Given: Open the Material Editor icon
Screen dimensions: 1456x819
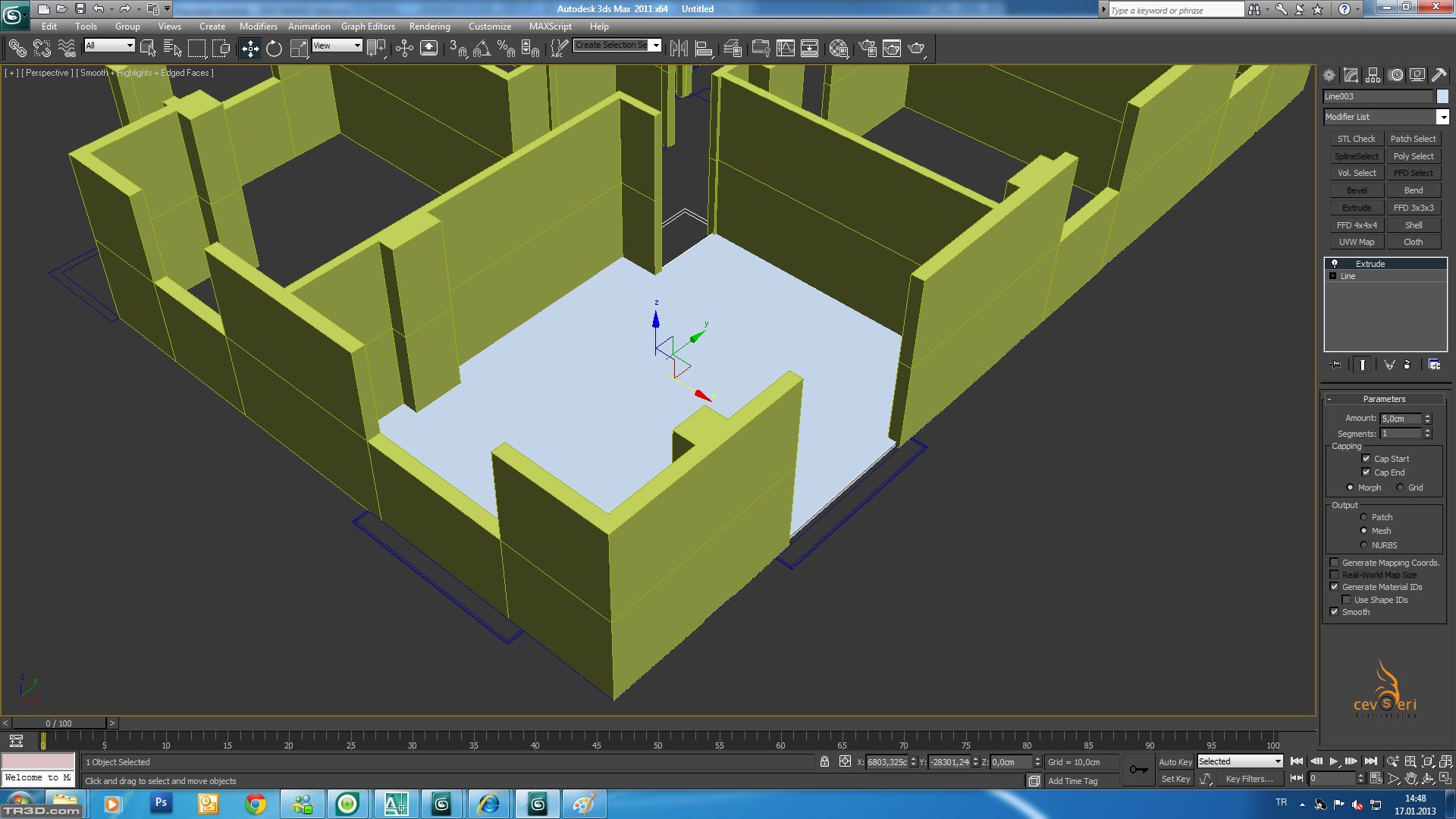Looking at the screenshot, I should pyautogui.click(x=838, y=49).
